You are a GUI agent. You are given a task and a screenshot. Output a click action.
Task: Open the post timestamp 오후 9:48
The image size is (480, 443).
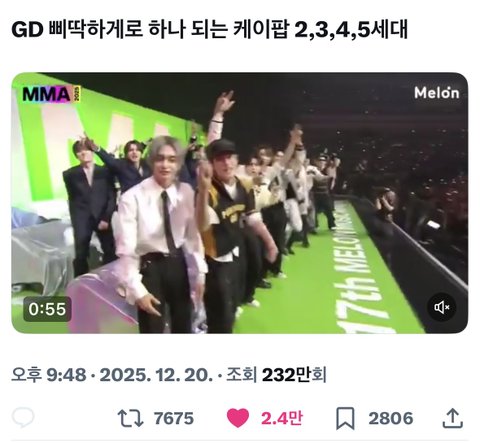(x=49, y=375)
